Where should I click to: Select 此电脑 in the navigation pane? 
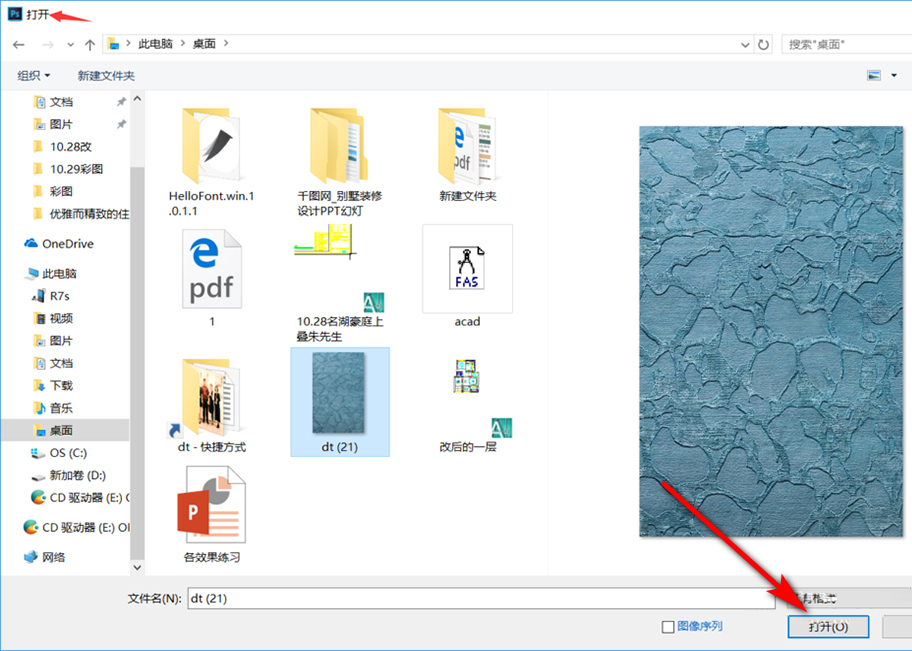(59, 273)
